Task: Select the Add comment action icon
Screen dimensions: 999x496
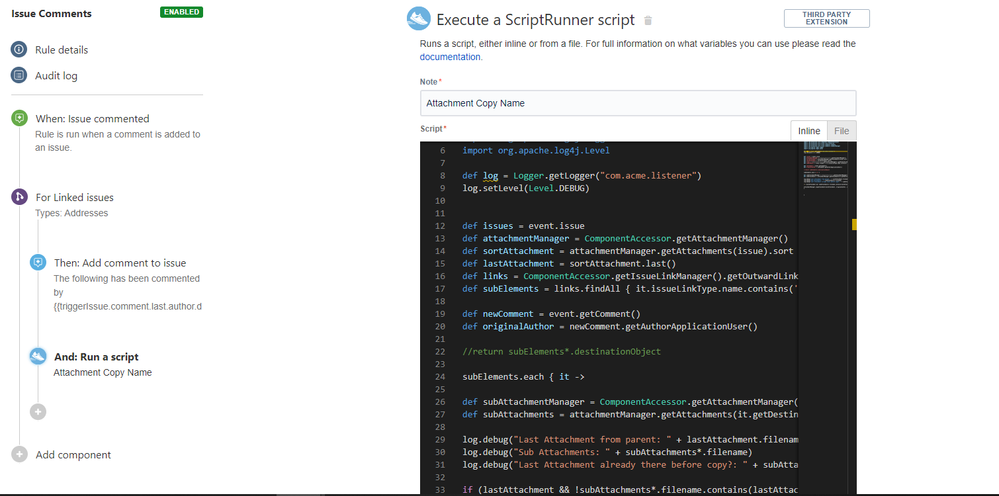Action: point(38,262)
